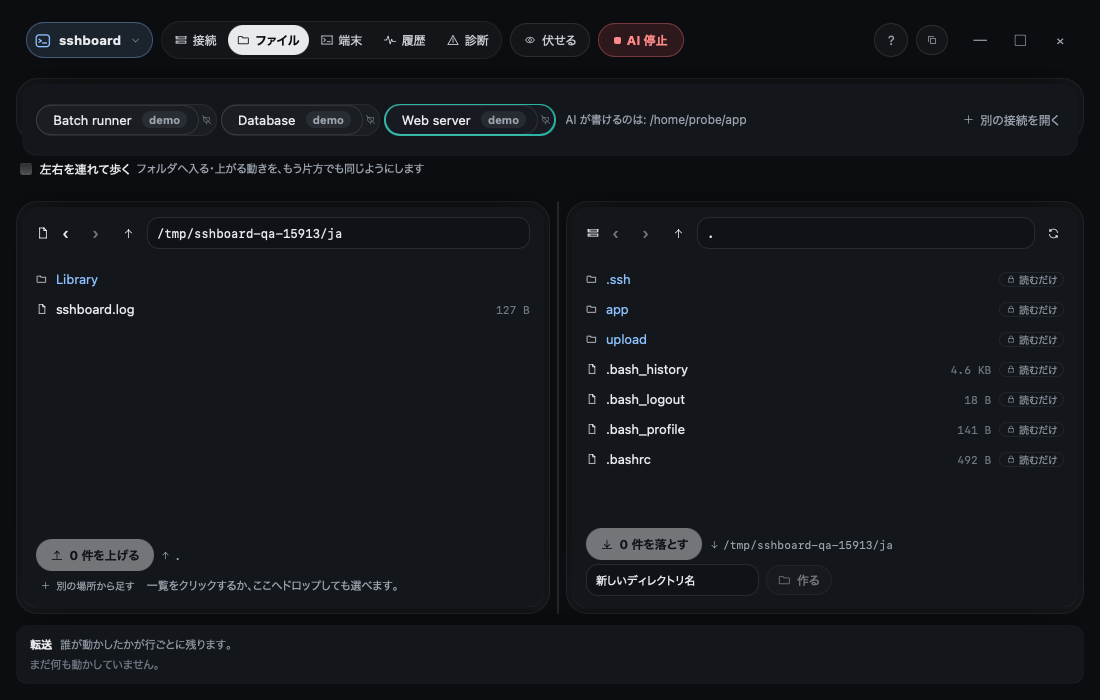Click 別の場所から足す link
This screenshot has width=1100, height=700.
point(88,586)
